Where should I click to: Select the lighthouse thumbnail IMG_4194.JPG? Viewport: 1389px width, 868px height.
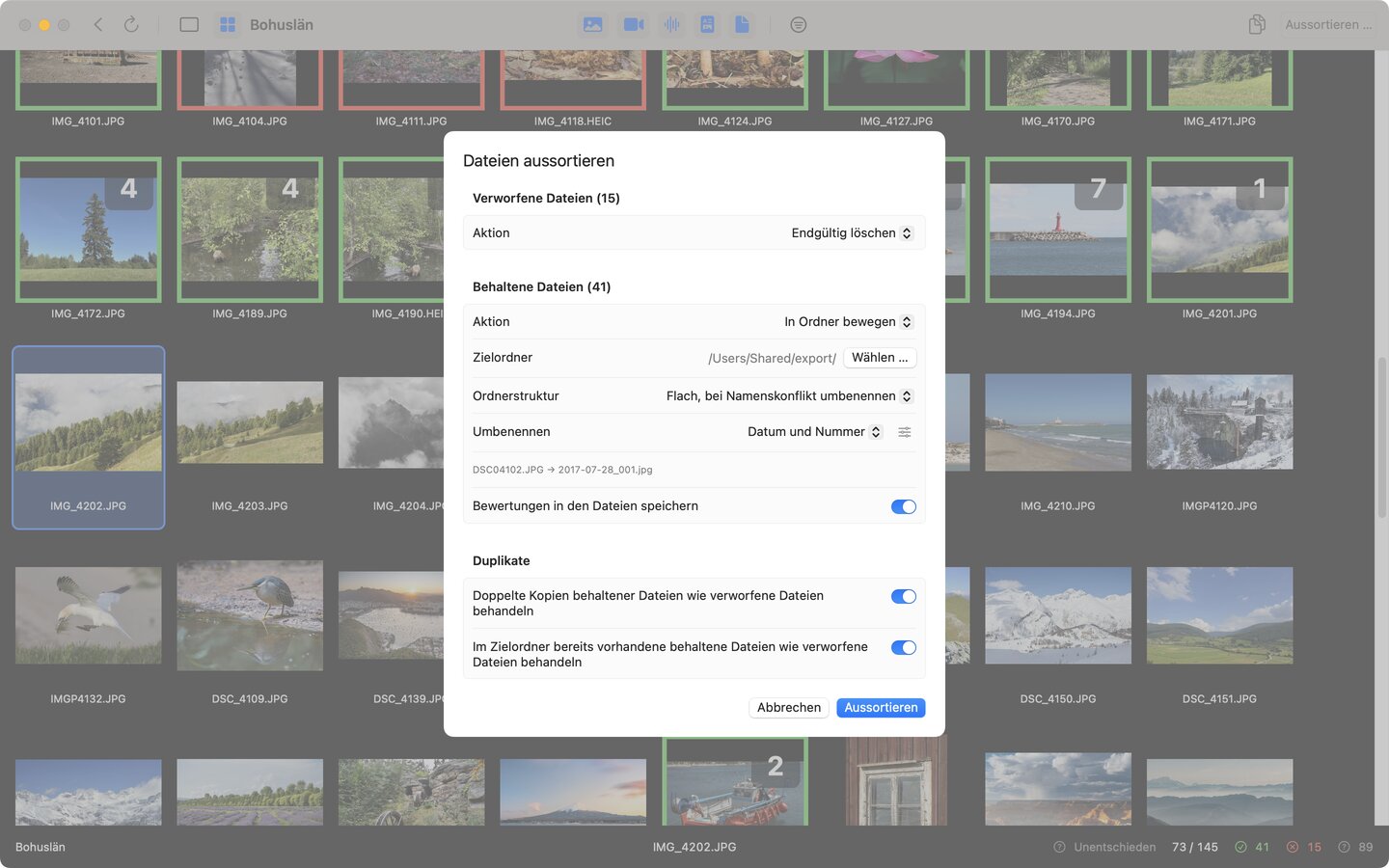1058,230
